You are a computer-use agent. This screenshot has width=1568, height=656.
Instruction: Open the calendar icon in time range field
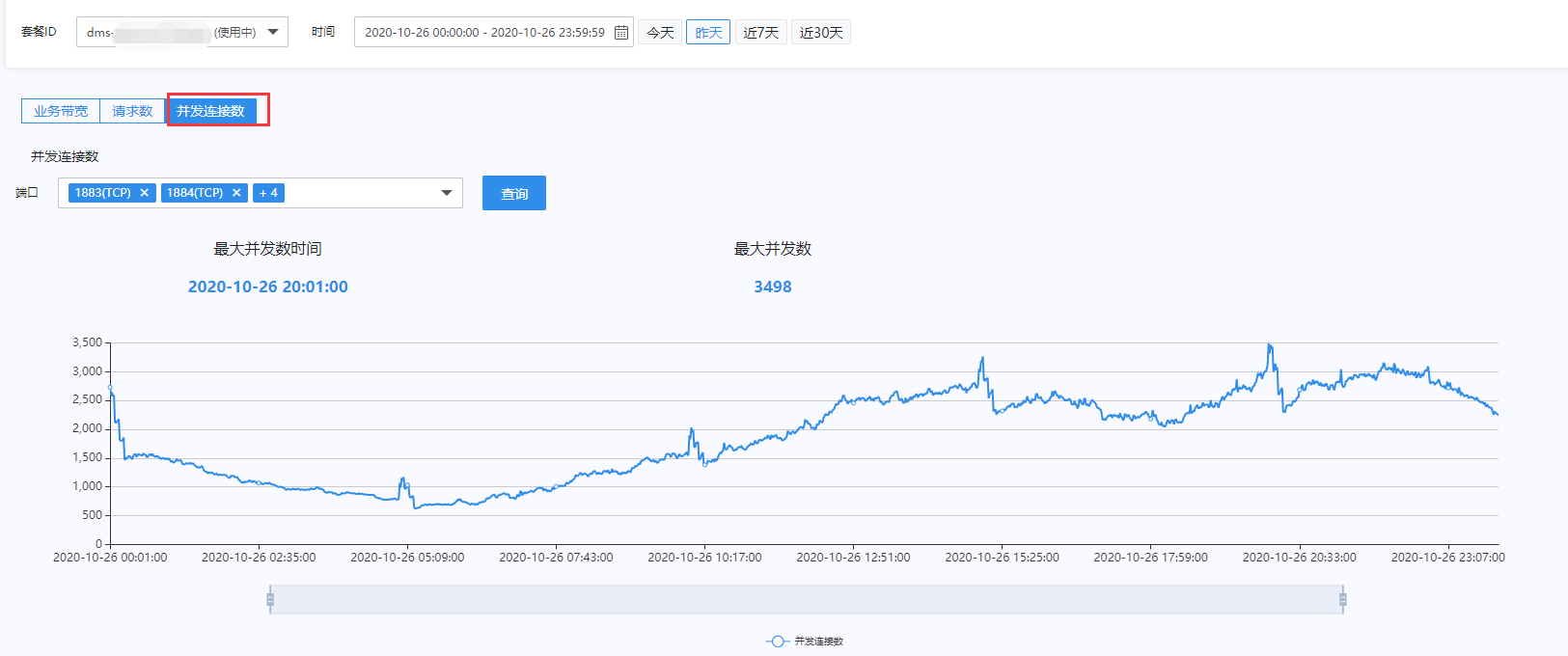(x=621, y=33)
